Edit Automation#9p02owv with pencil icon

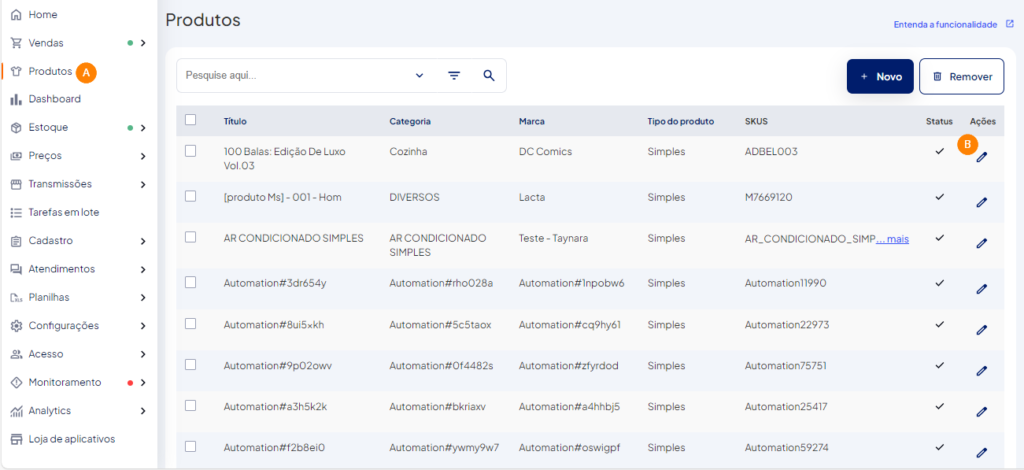pos(981,371)
